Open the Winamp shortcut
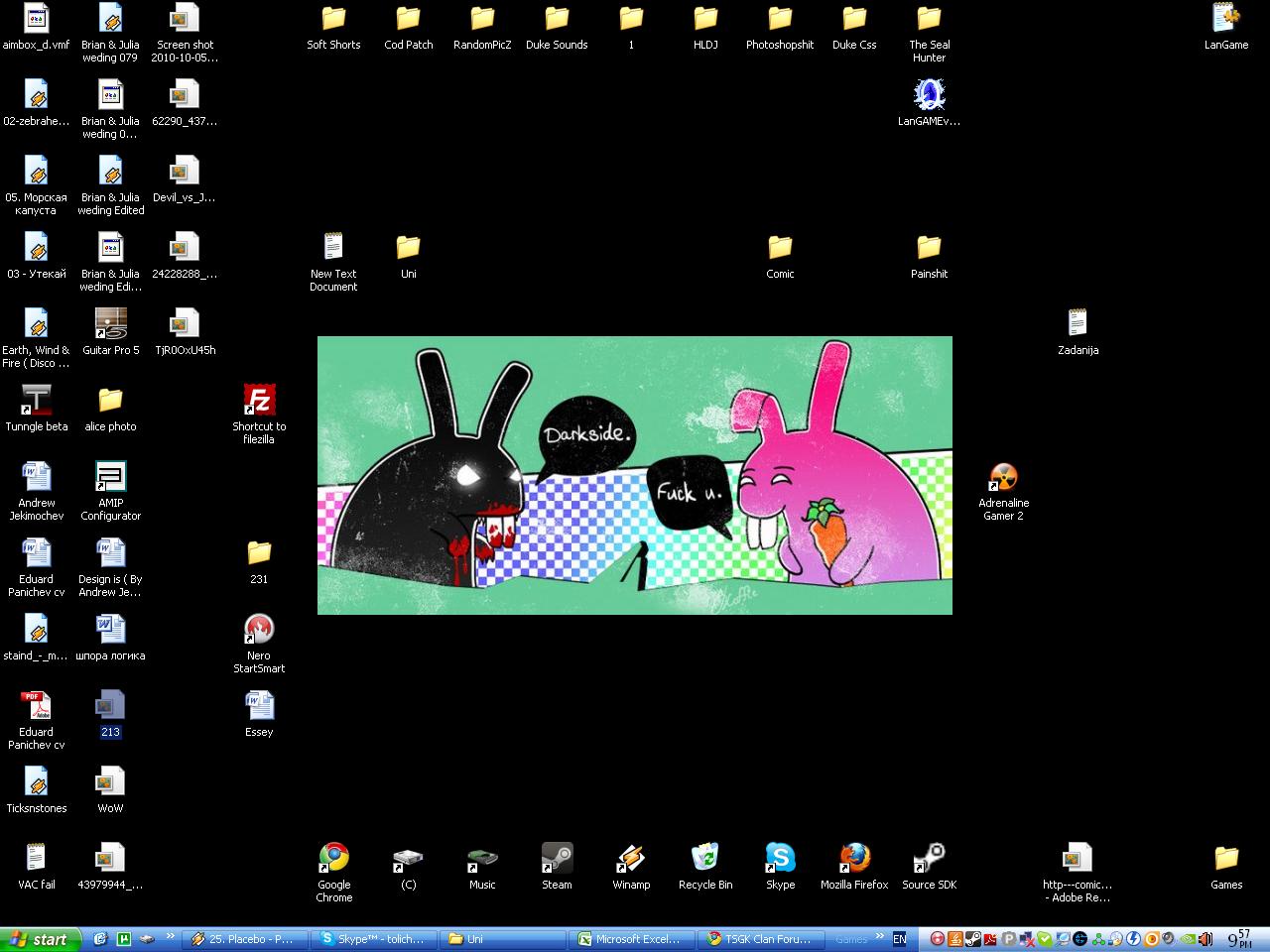 631,859
